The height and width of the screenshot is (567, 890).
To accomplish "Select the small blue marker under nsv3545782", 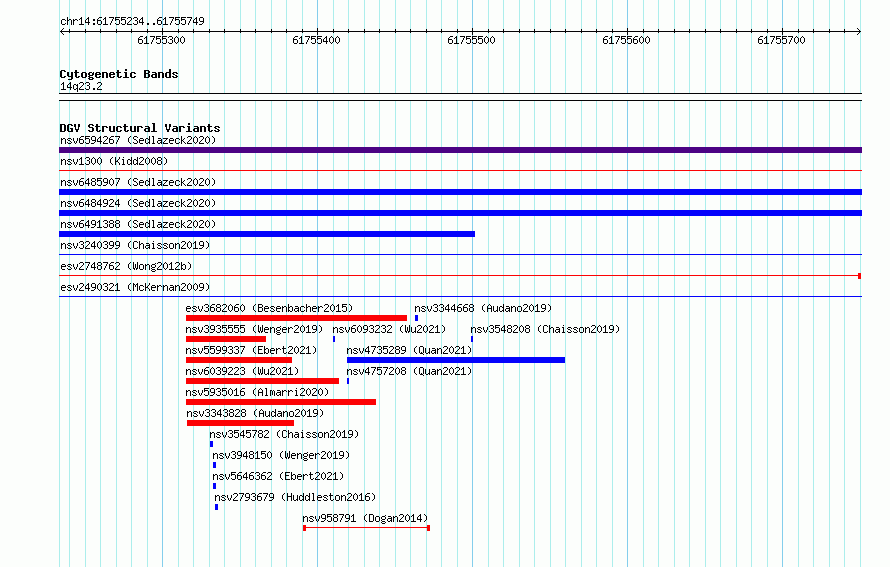I will pos(211,444).
